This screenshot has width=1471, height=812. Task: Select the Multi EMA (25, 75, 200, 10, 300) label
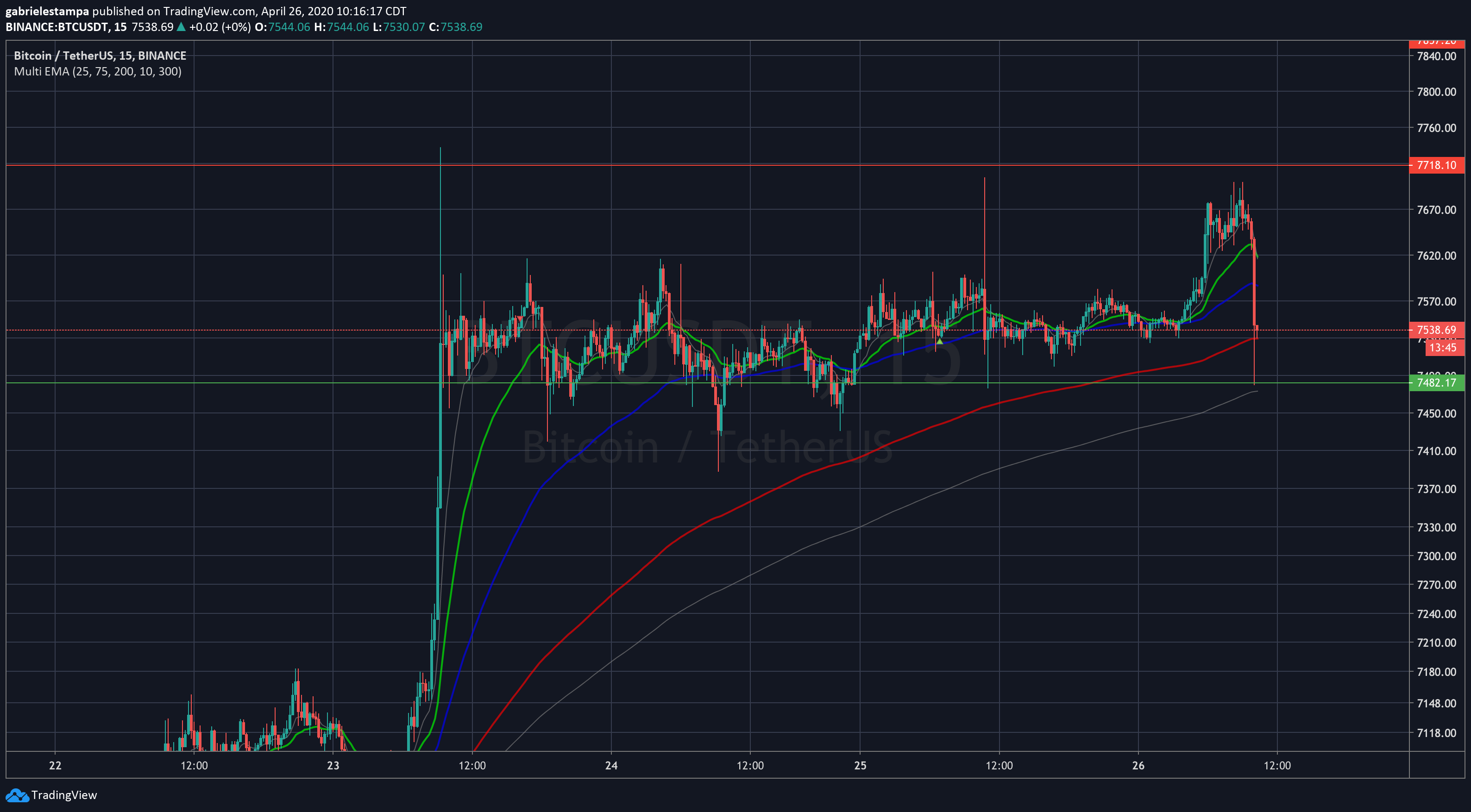(x=98, y=71)
